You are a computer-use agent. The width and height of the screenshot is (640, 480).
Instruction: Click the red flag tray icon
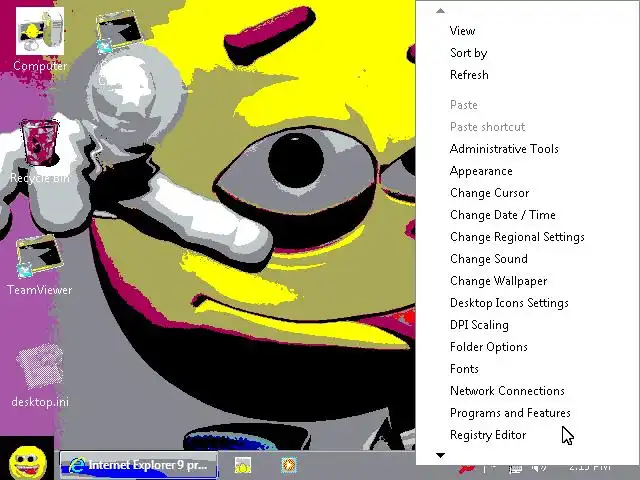466,469
